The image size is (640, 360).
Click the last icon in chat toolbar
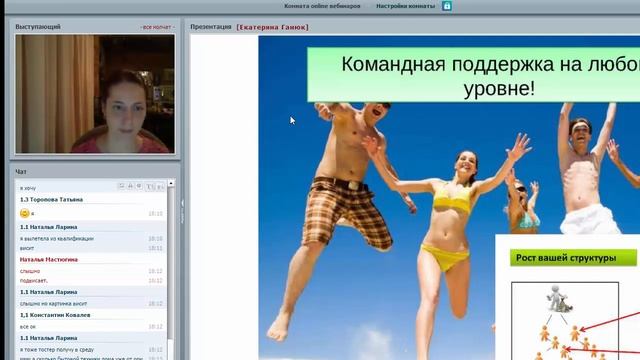click(160, 187)
